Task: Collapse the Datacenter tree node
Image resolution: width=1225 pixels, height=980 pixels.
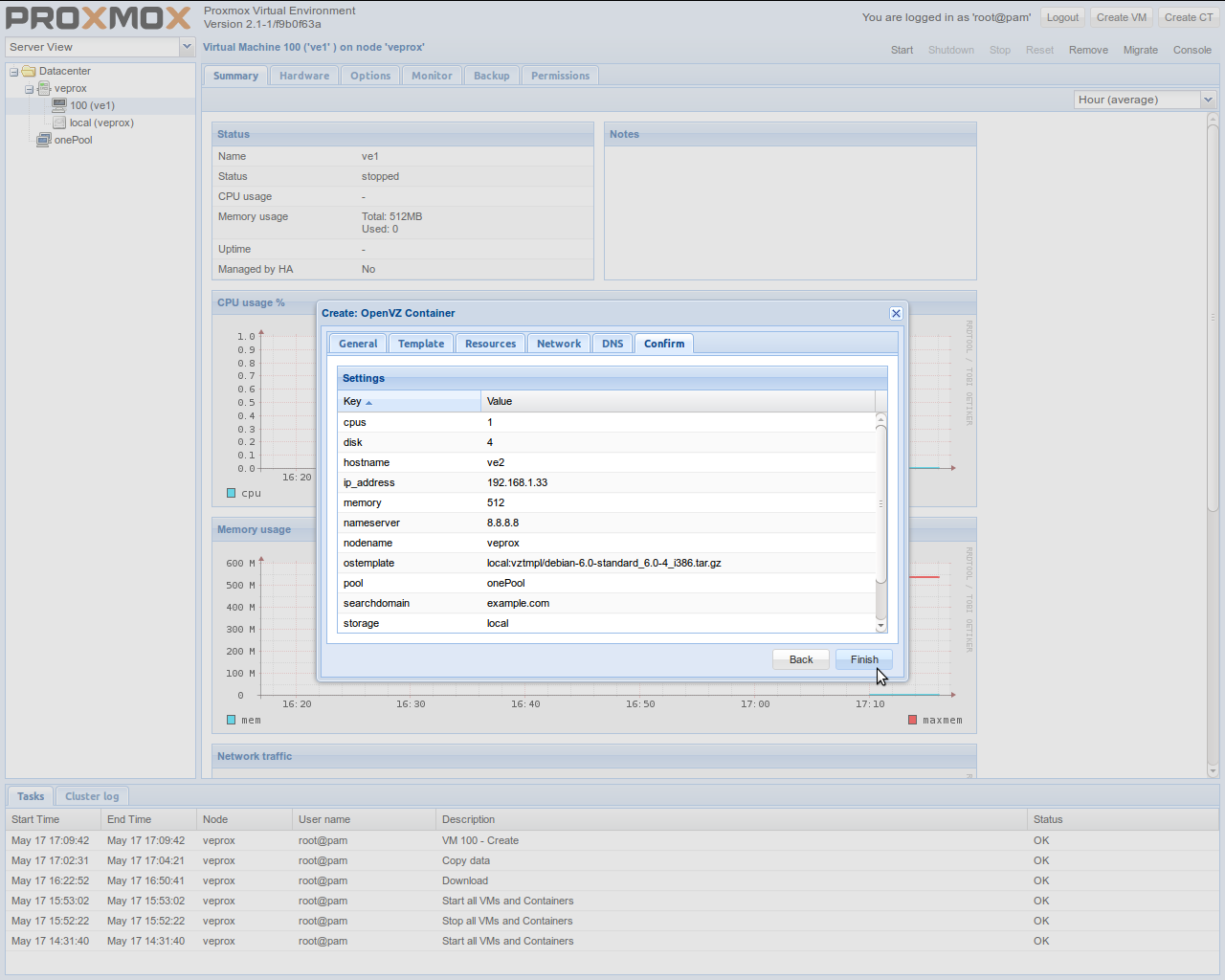Action: pyautogui.click(x=13, y=71)
